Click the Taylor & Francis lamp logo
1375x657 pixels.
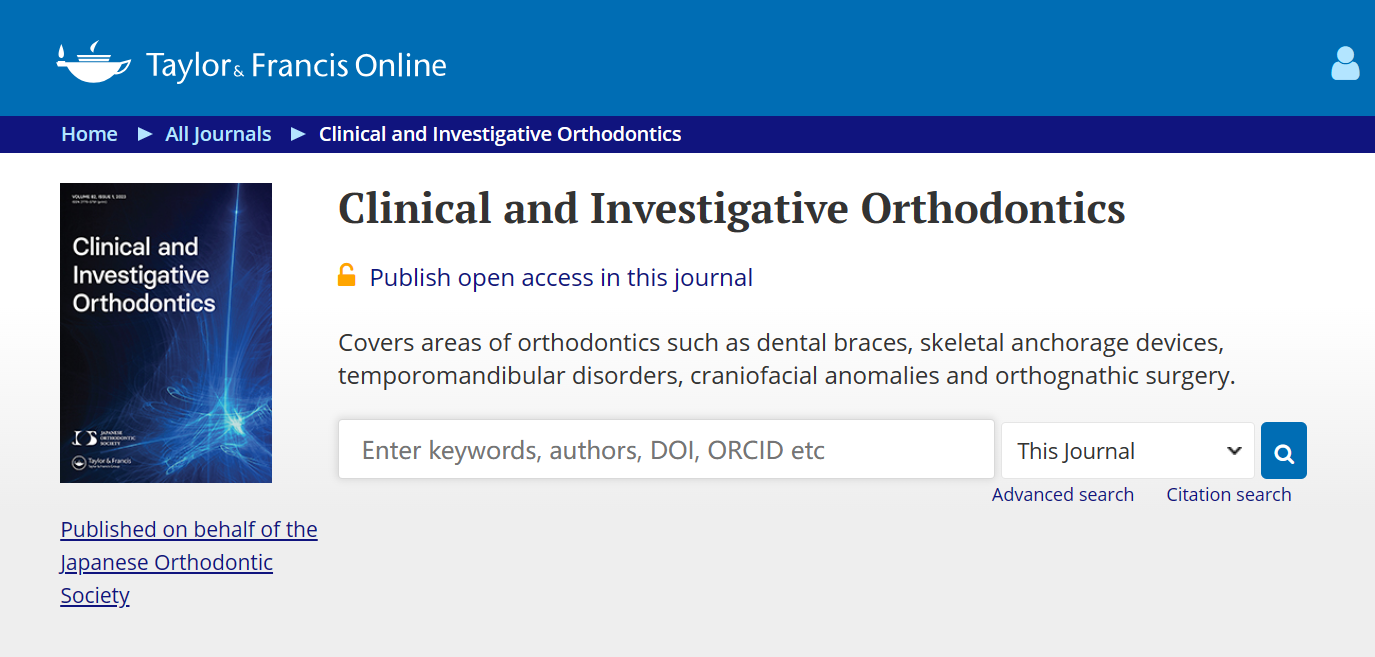[93, 62]
